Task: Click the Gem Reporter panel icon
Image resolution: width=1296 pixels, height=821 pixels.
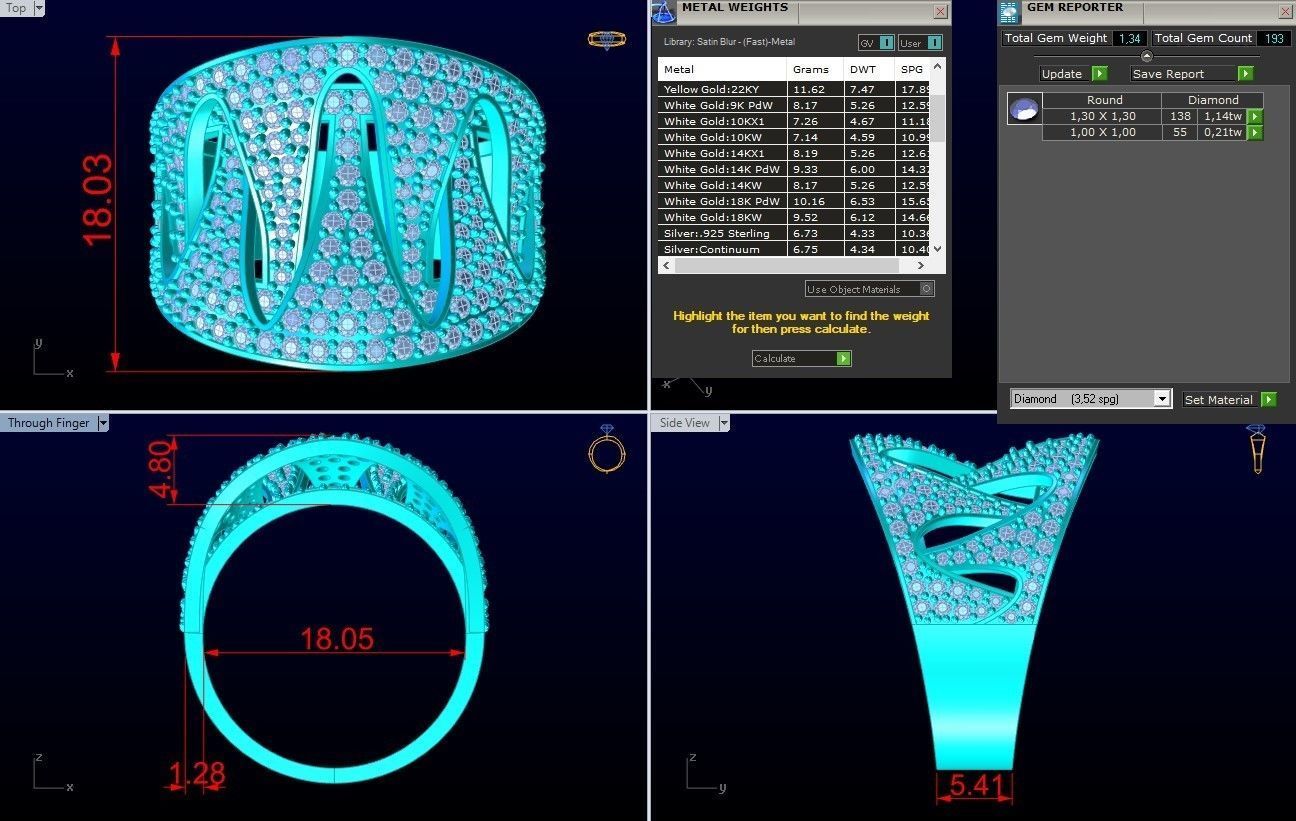Action: click(x=1010, y=12)
